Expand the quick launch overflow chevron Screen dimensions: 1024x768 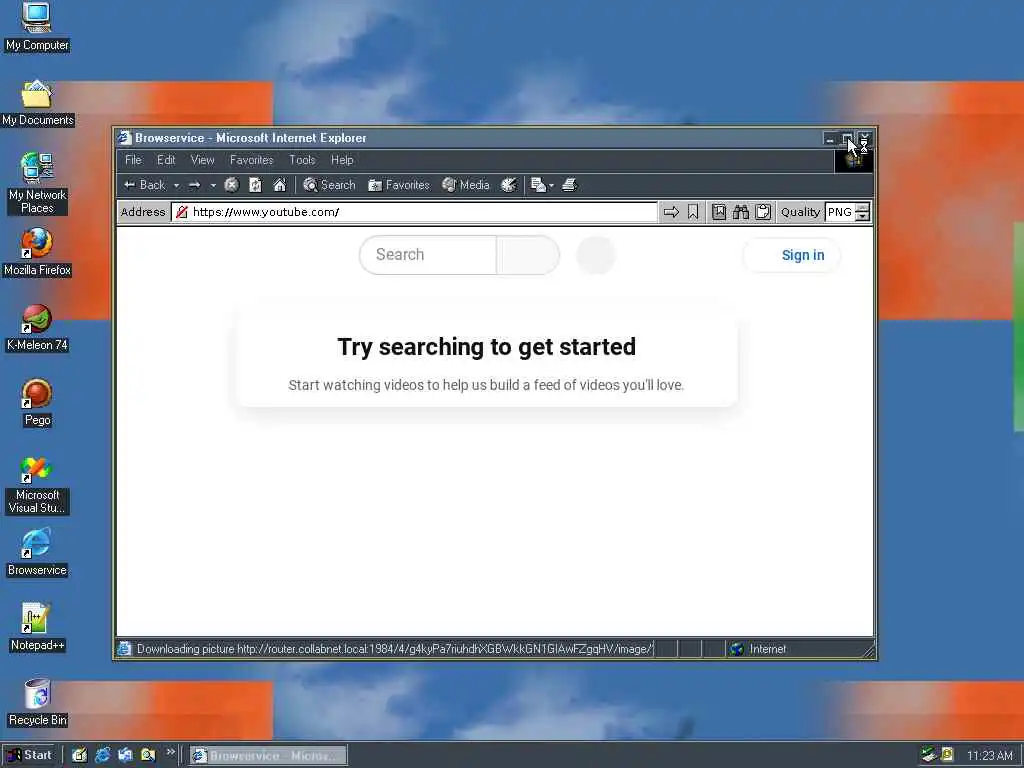pyautogui.click(x=170, y=752)
